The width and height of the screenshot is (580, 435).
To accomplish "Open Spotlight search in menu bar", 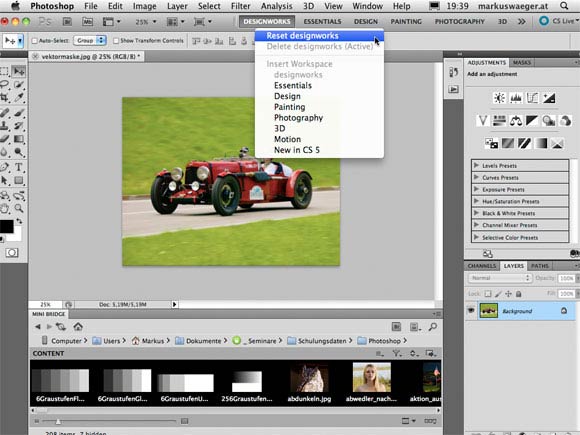I will point(564,6).
